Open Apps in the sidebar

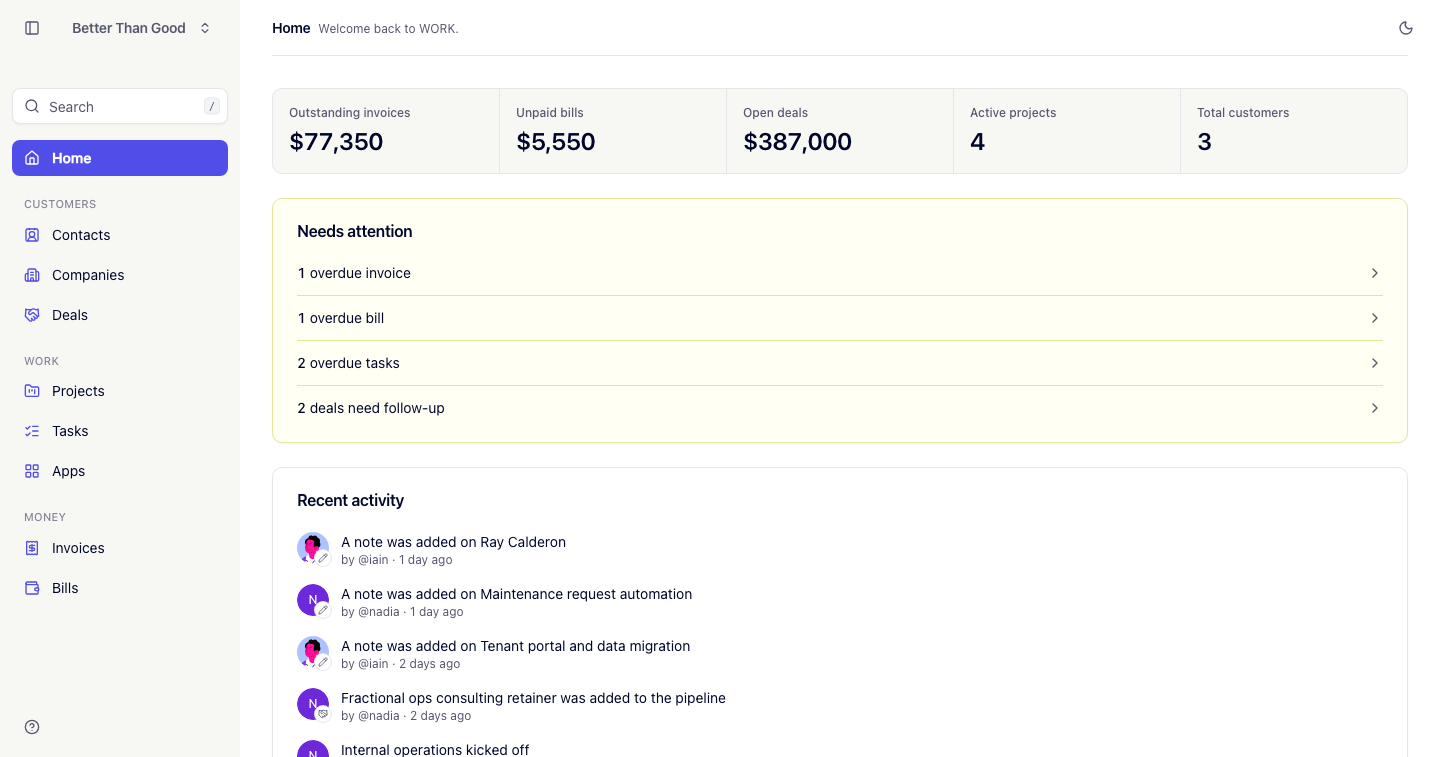[120, 471]
